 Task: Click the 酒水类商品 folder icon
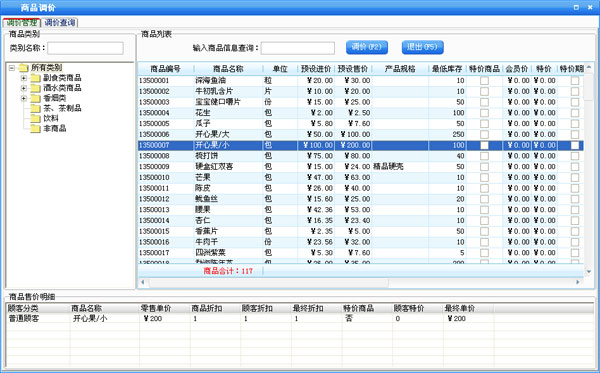tap(36, 88)
